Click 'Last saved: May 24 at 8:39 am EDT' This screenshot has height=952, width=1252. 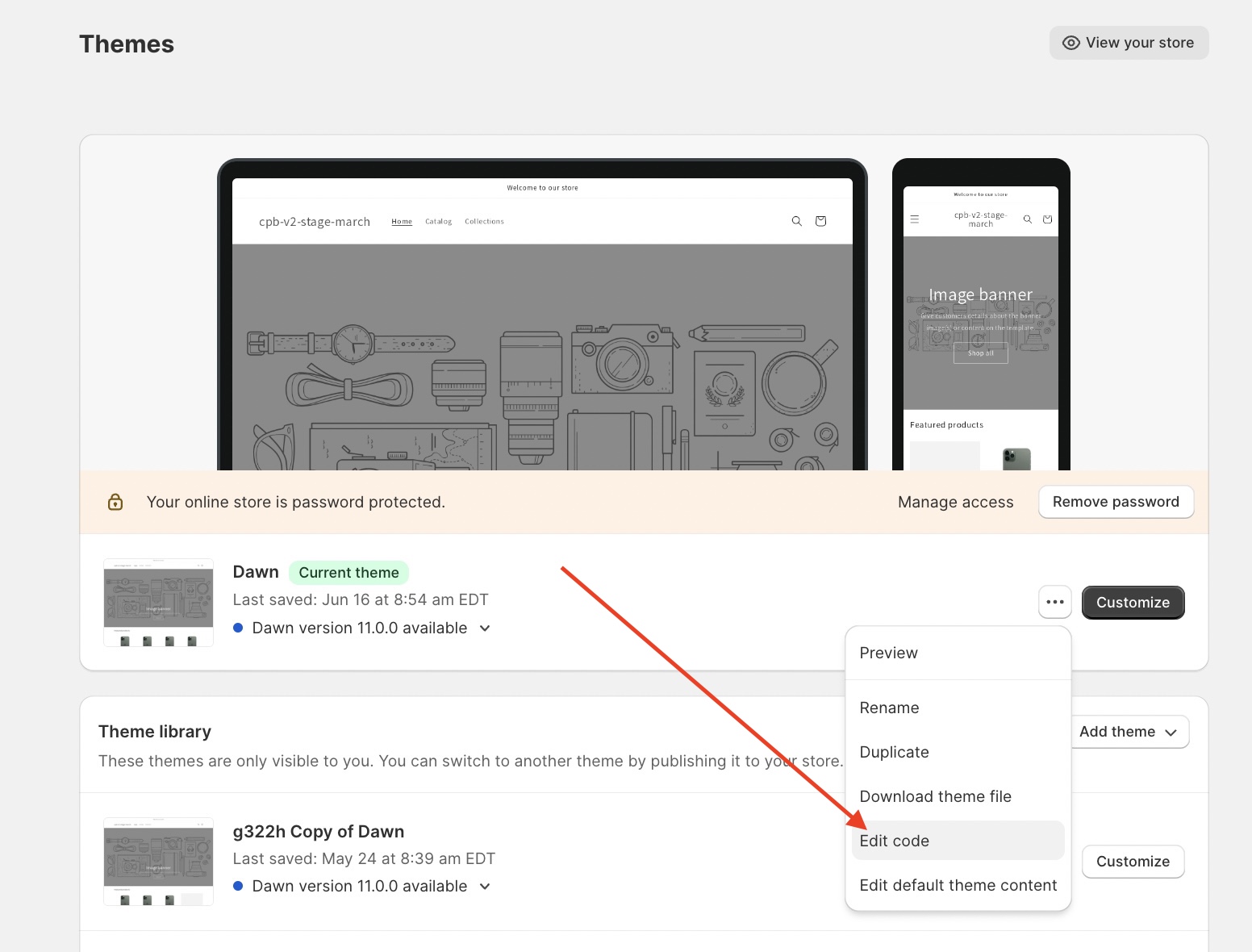point(364,858)
